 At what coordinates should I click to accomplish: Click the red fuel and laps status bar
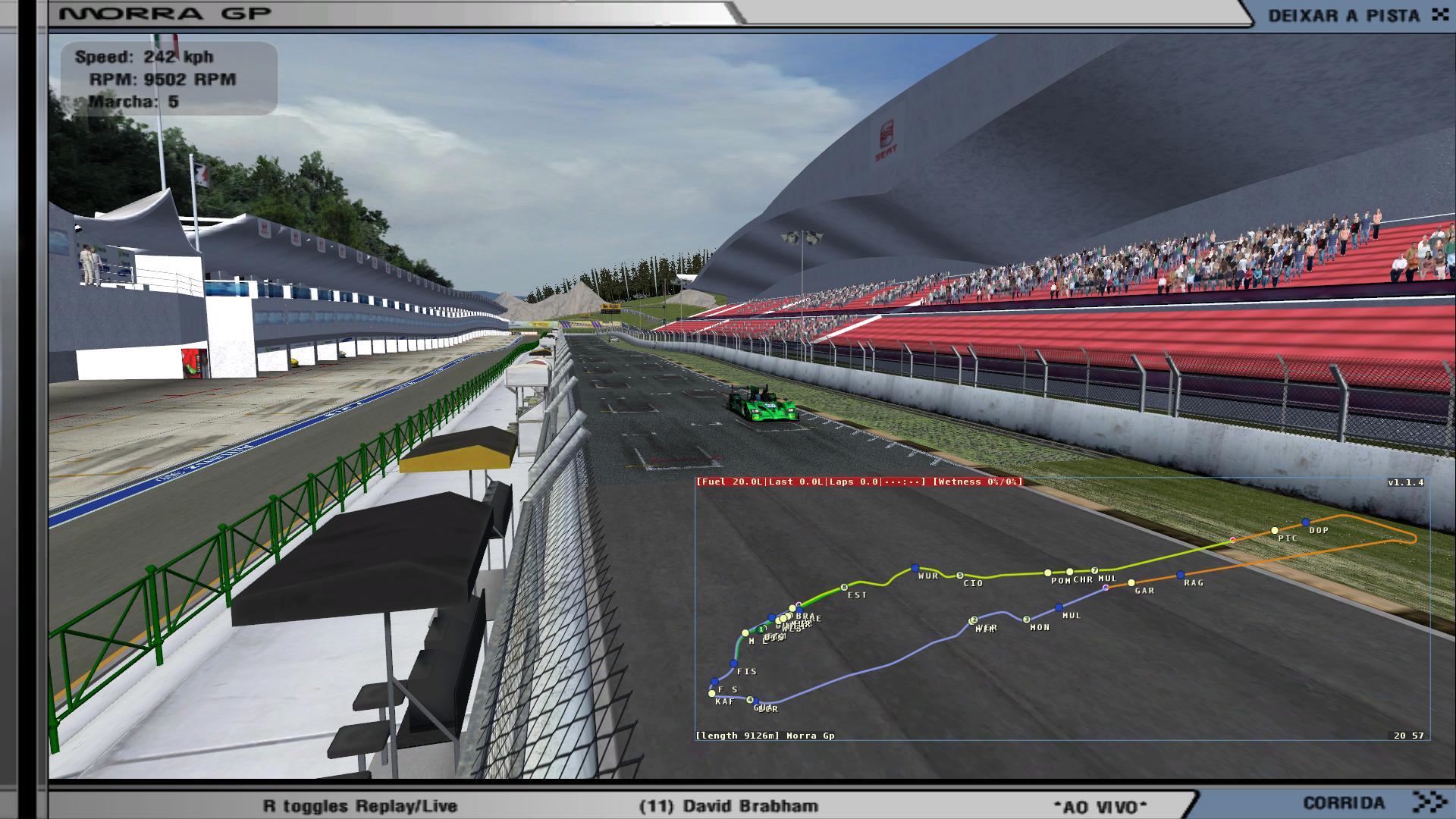(859, 482)
